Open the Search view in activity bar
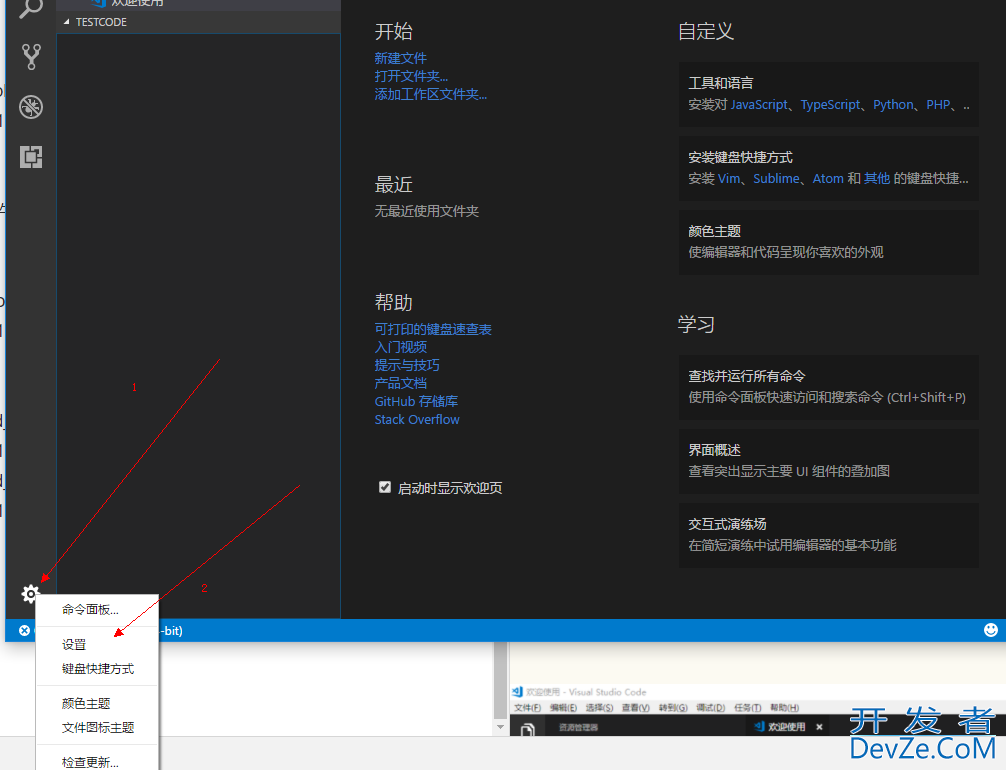 (x=30, y=8)
